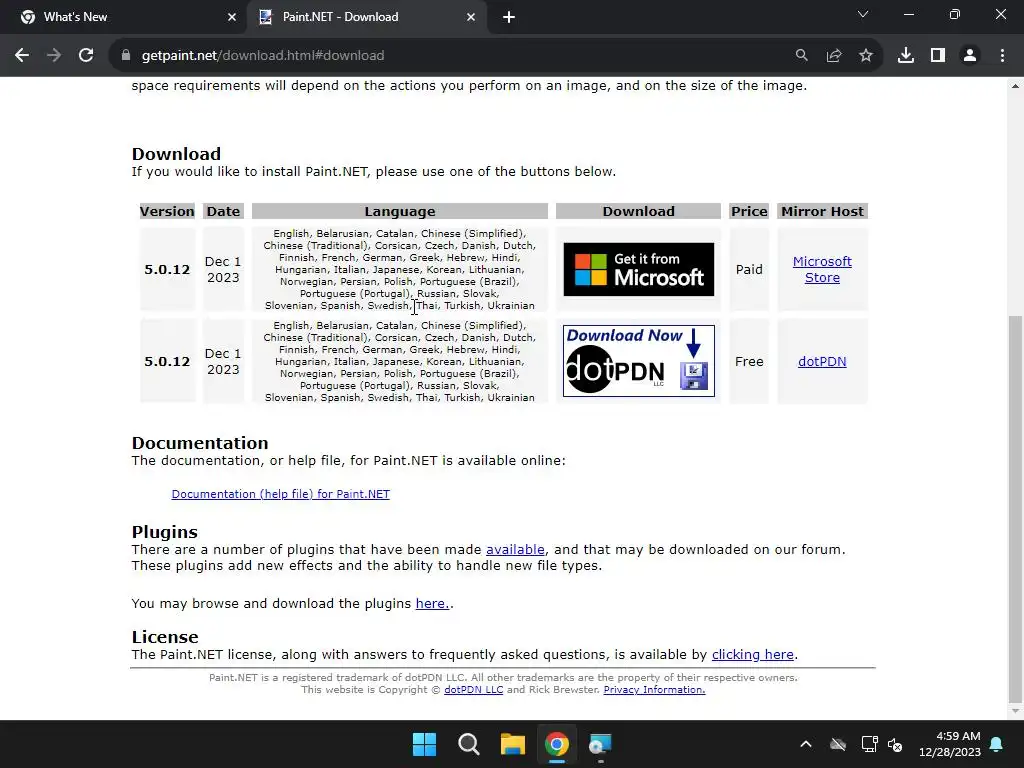Open the Microsoft Store mirror link
This screenshot has height=768, width=1024.
click(822, 270)
